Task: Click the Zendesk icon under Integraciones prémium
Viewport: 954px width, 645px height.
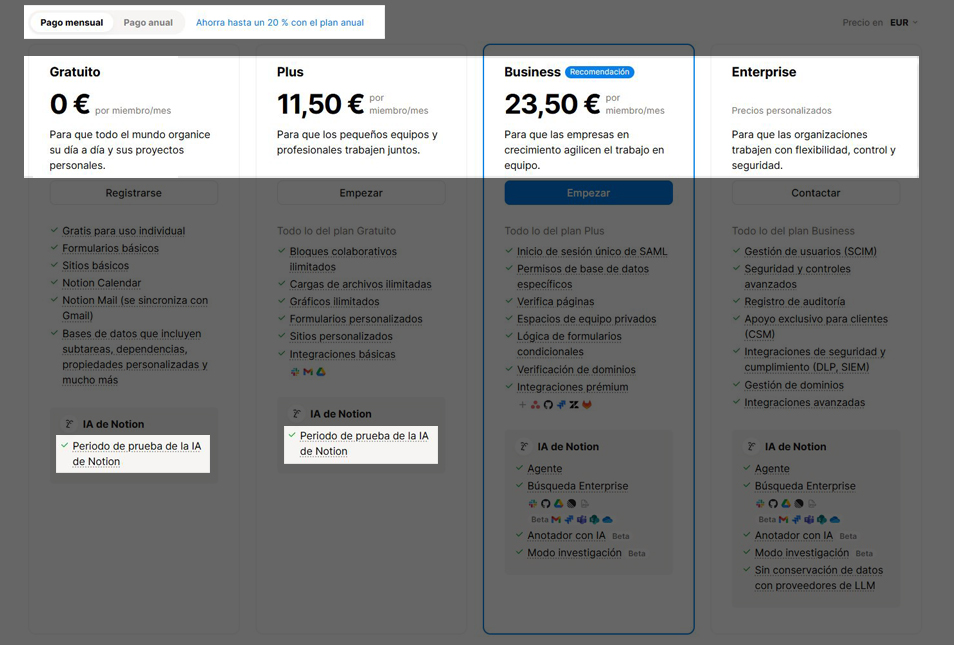Action: pyautogui.click(x=574, y=405)
